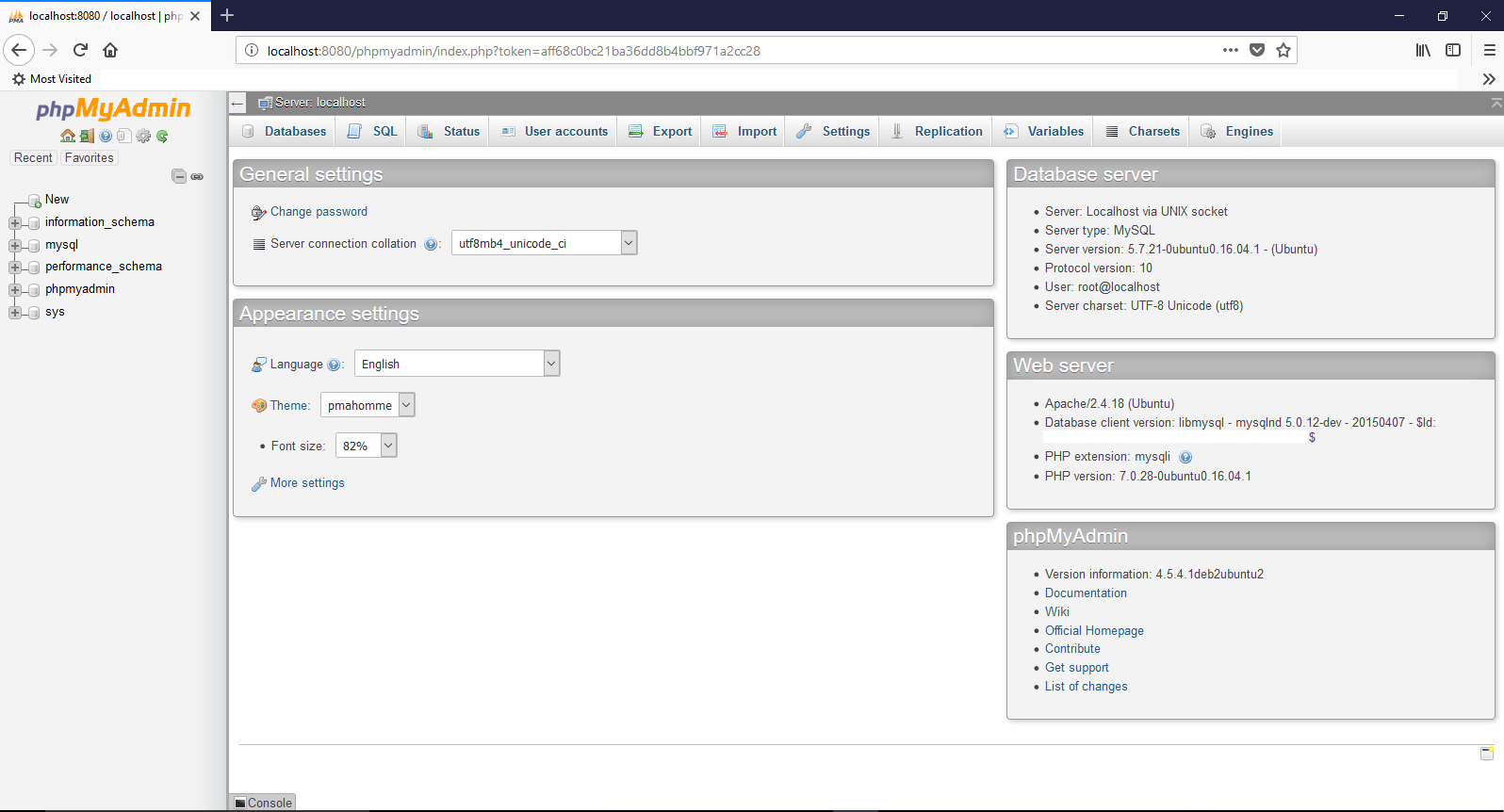The height and width of the screenshot is (812, 1504).
Task: Click the New database icon in tree
Action: (34, 200)
